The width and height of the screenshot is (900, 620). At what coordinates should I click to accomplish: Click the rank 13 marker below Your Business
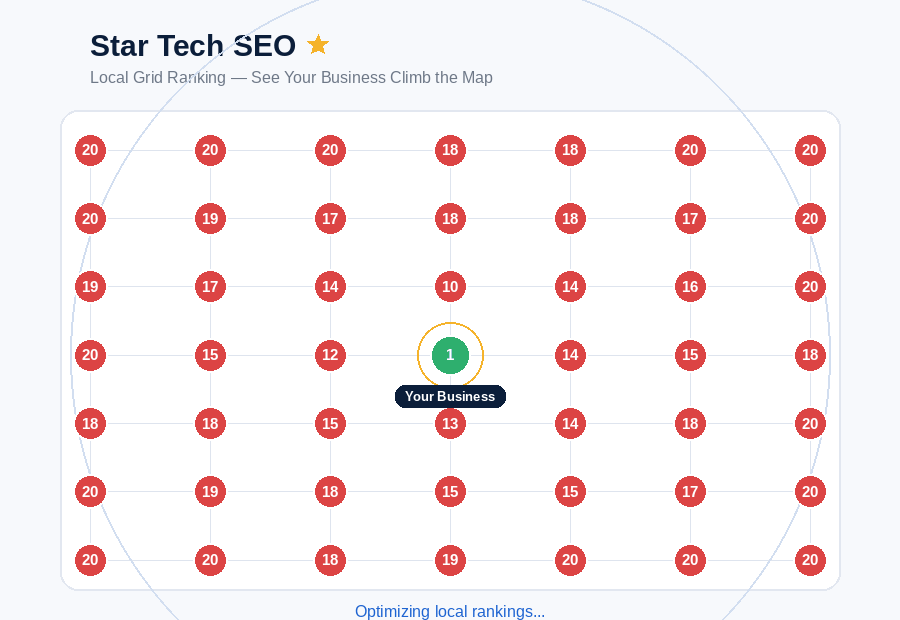(450, 424)
